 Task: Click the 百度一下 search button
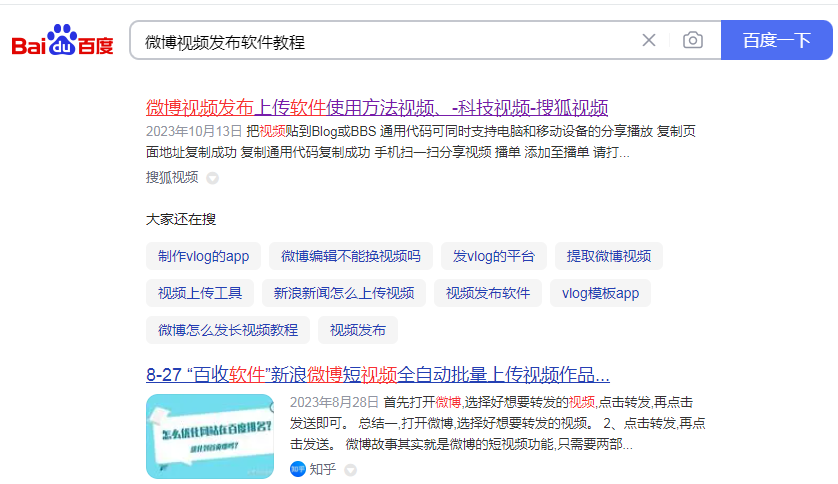777,40
